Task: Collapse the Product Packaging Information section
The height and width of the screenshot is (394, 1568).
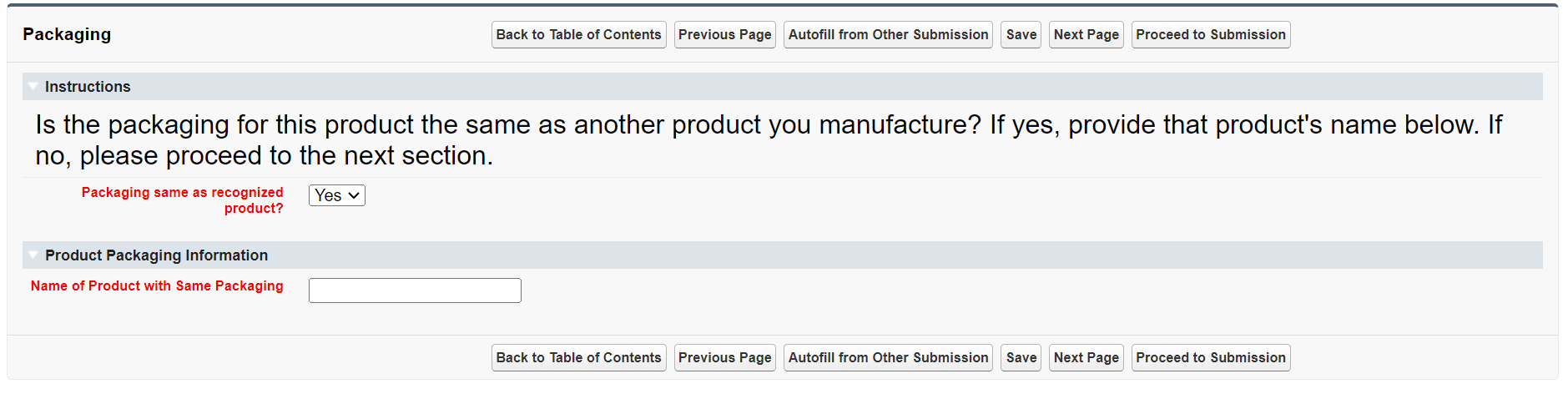Action: pyautogui.click(x=33, y=255)
